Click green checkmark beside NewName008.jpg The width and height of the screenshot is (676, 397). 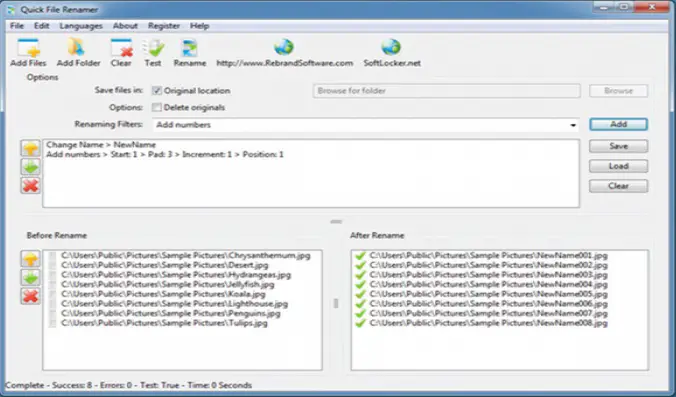click(x=360, y=323)
